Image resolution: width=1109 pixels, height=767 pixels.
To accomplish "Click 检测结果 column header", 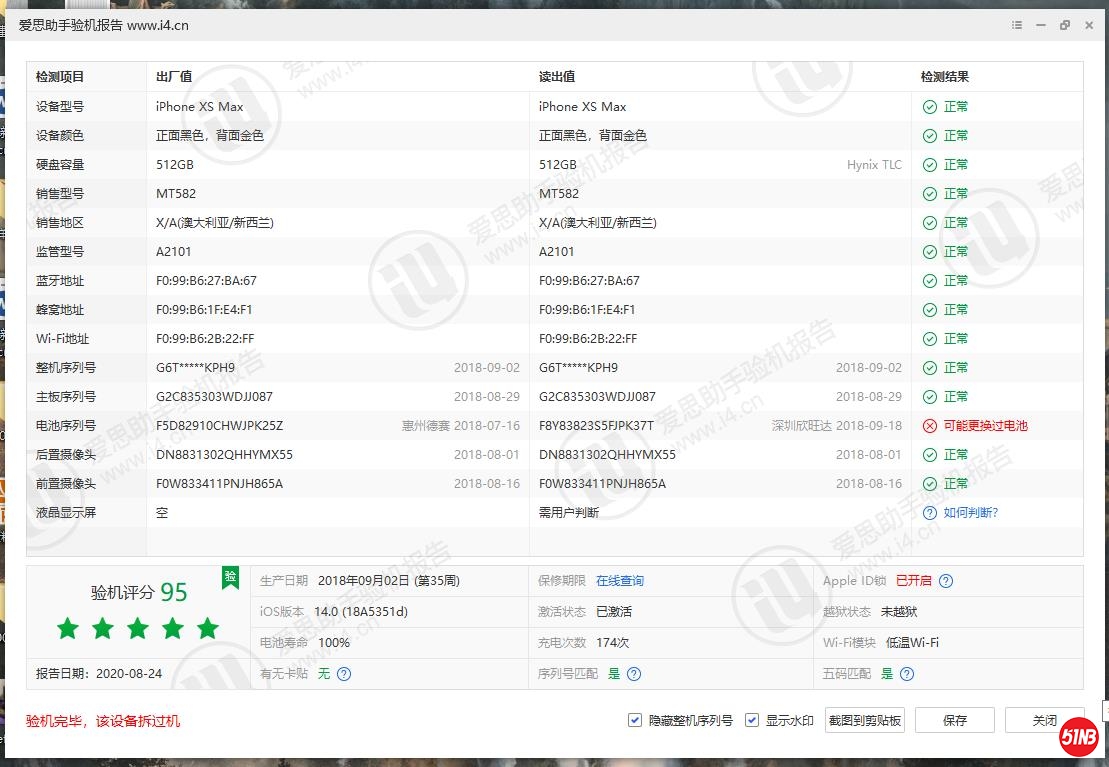I will [x=945, y=77].
